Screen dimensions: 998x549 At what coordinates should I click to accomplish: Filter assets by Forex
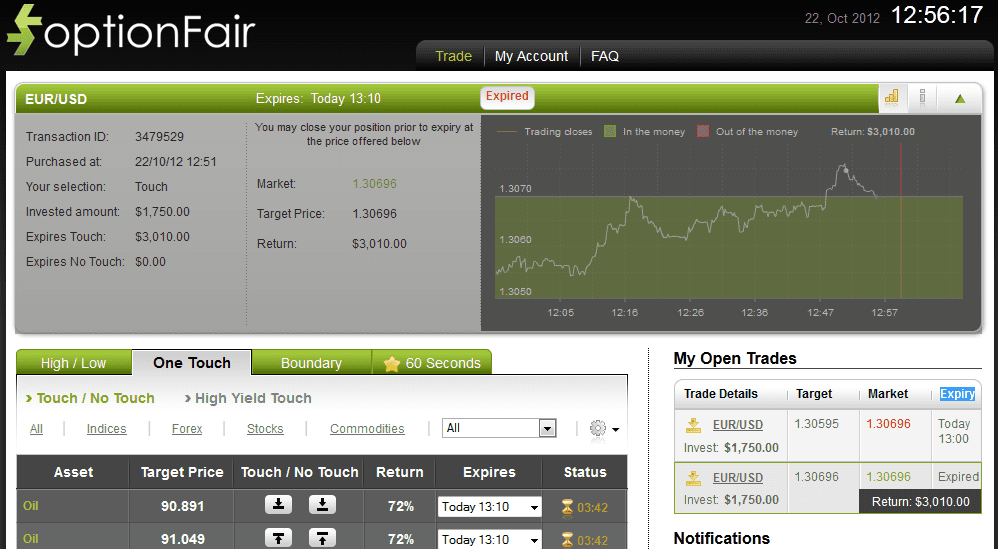click(186, 429)
